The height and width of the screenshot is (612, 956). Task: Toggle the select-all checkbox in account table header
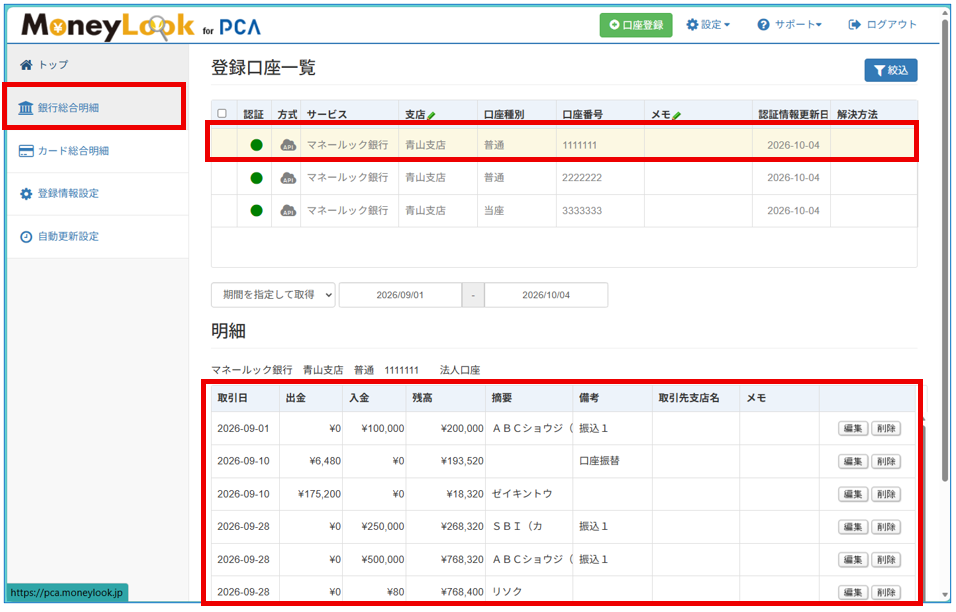click(x=222, y=113)
